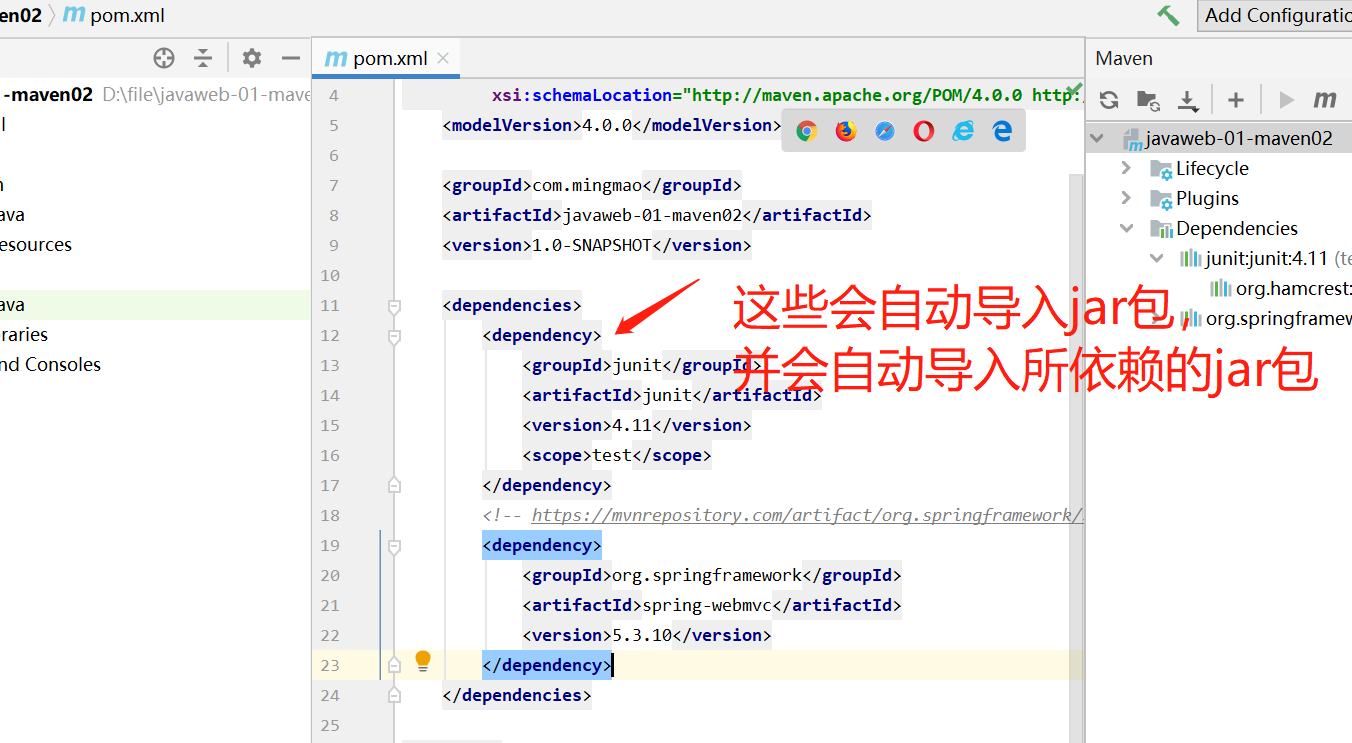This screenshot has width=1352, height=743.
Task: Expand the Lifecycle node
Action: coord(1127,168)
